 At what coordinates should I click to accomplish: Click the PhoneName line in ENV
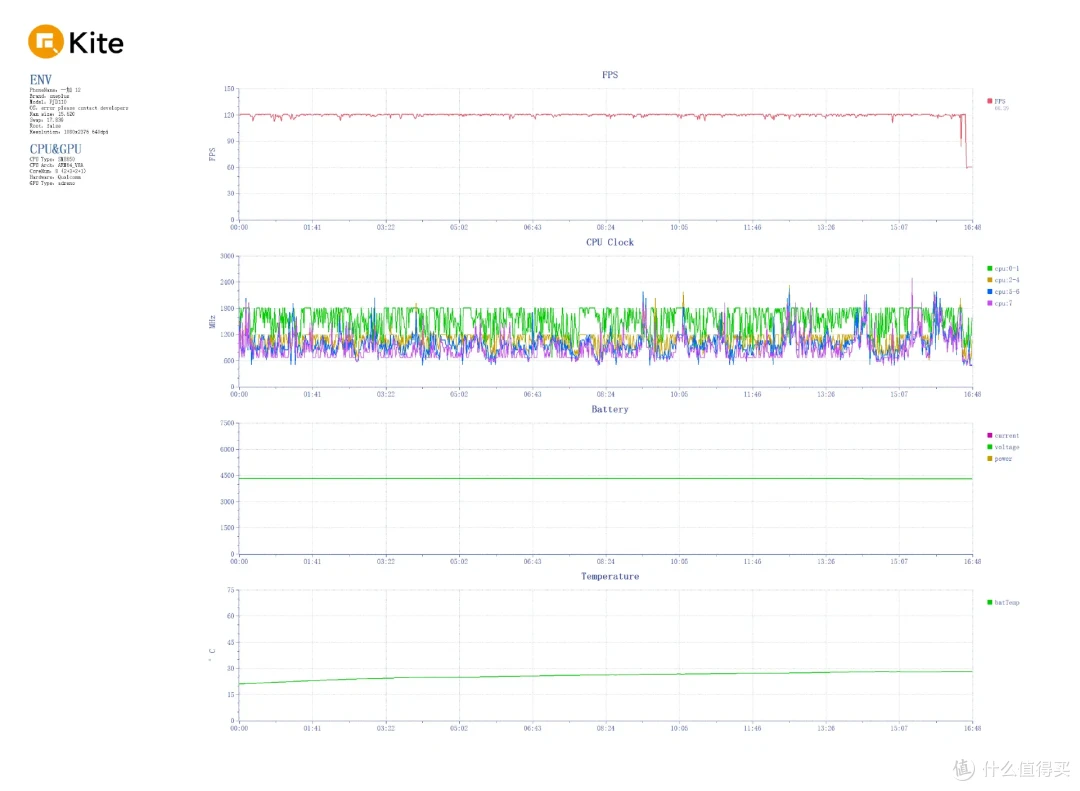(x=55, y=90)
